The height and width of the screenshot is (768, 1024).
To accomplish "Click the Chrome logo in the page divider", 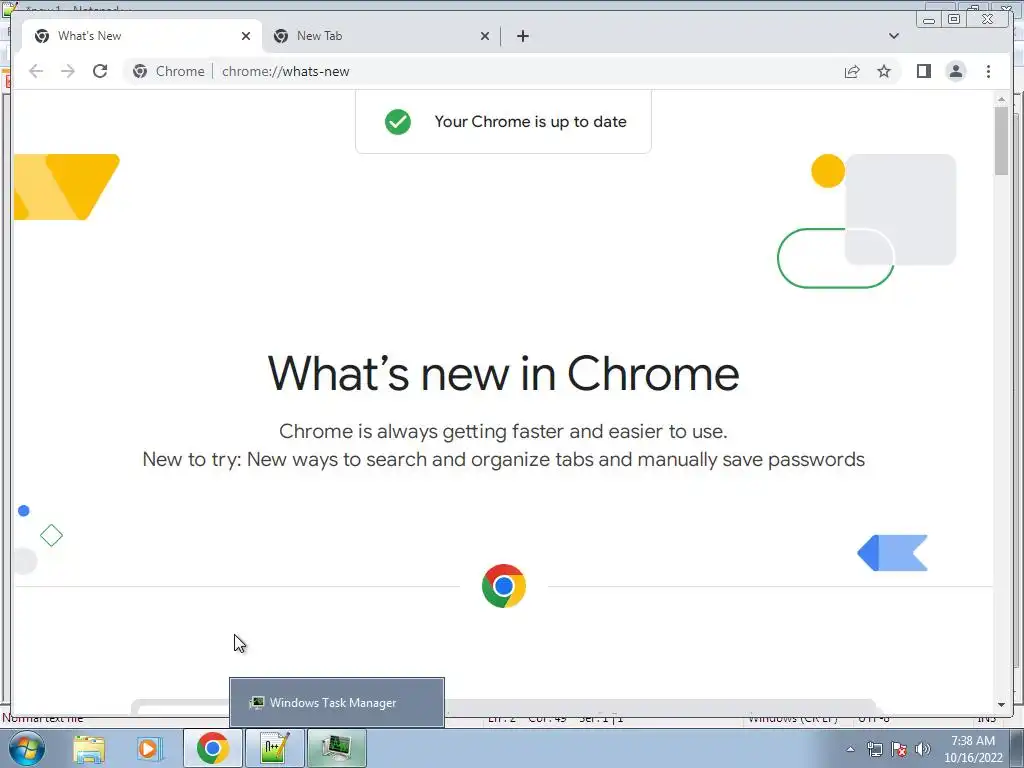I will tap(504, 586).
